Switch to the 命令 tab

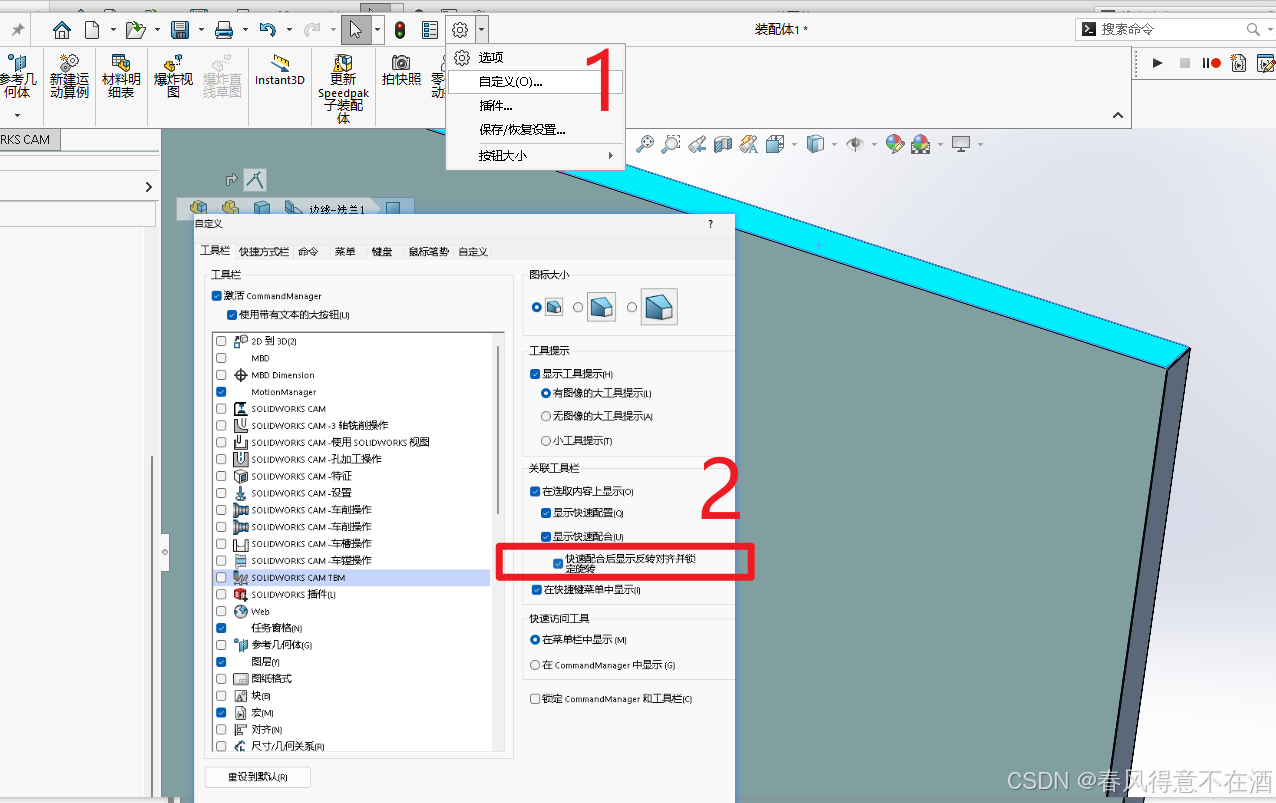308,252
